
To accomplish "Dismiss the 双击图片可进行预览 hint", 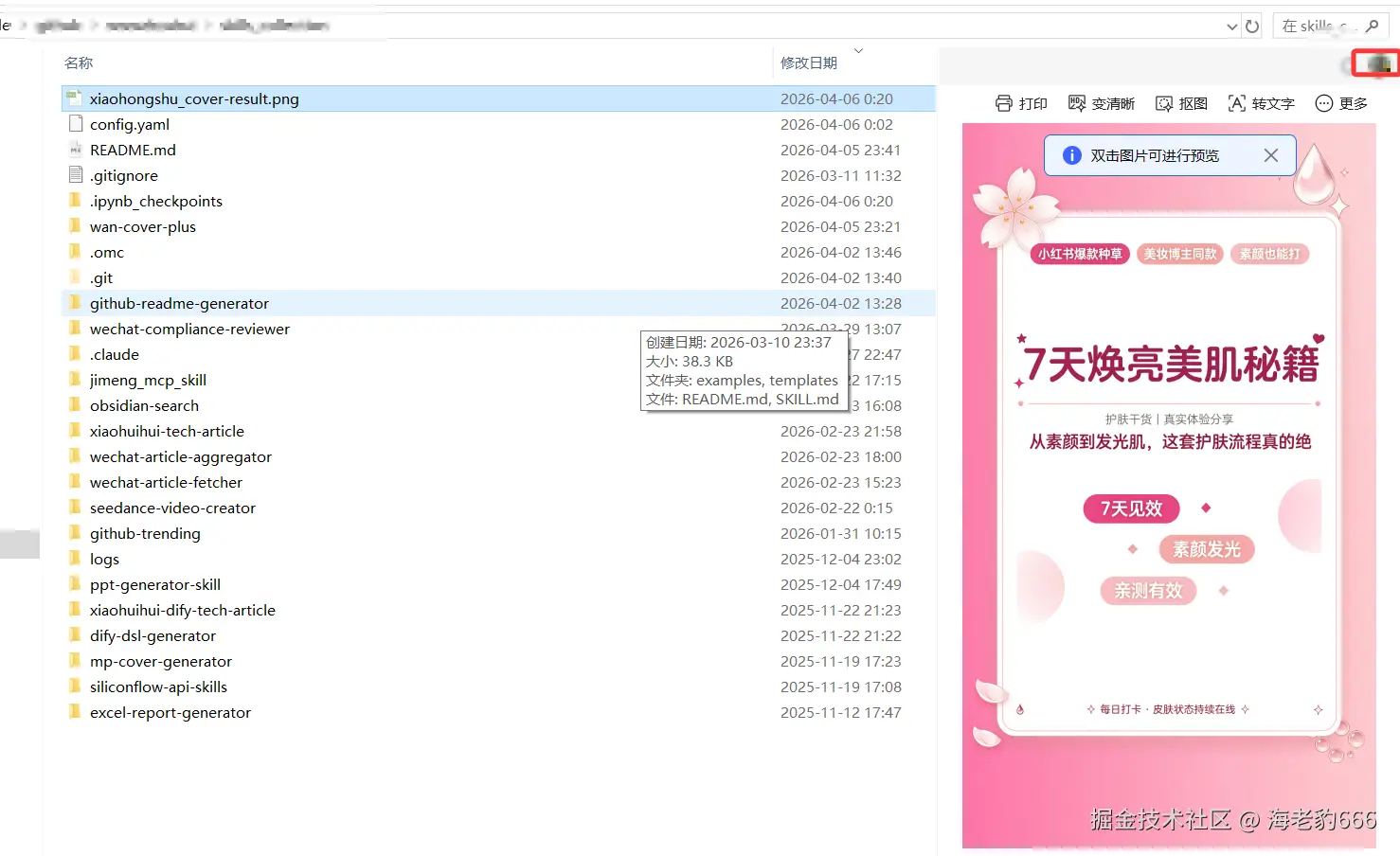I will (x=1271, y=155).
